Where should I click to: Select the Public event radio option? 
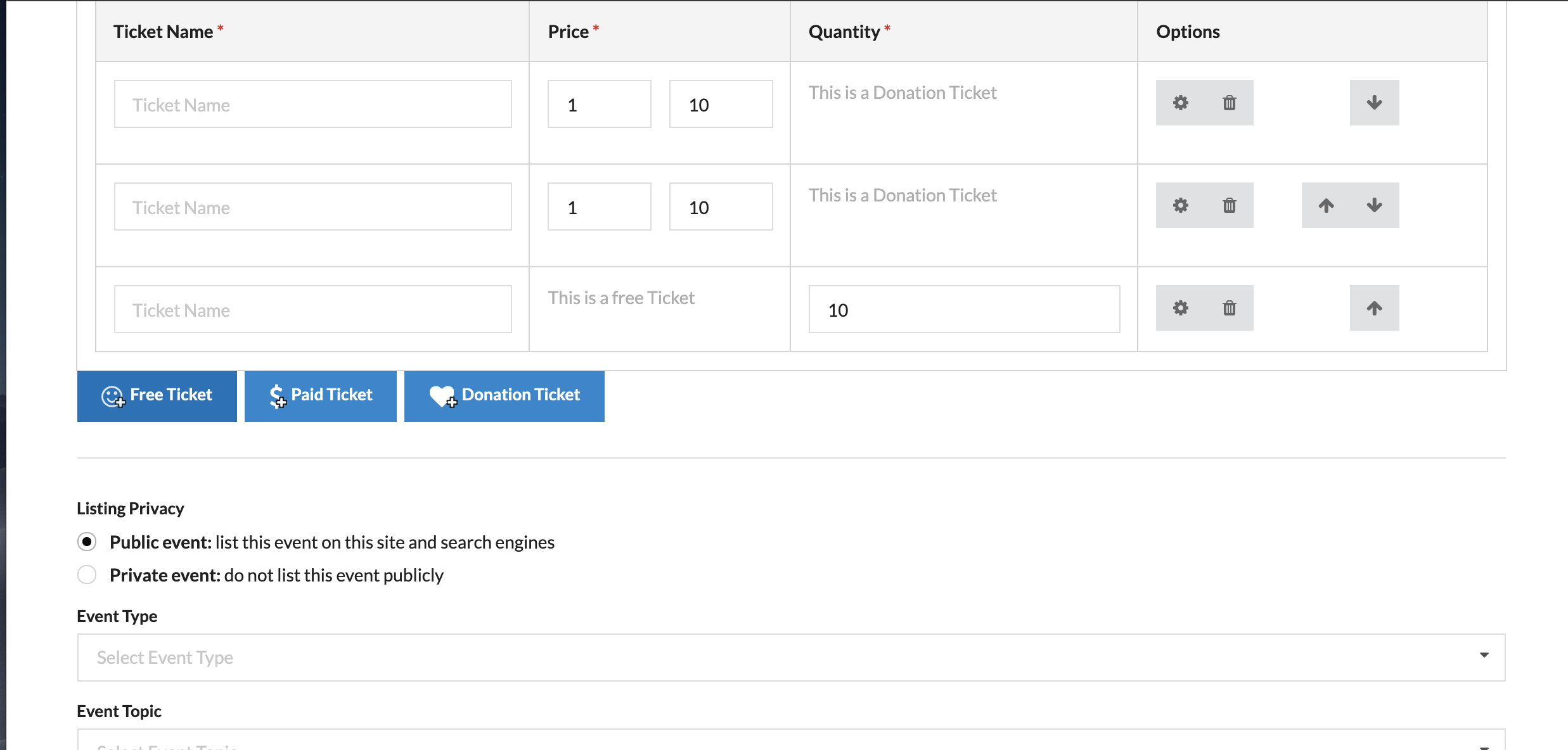click(x=87, y=542)
